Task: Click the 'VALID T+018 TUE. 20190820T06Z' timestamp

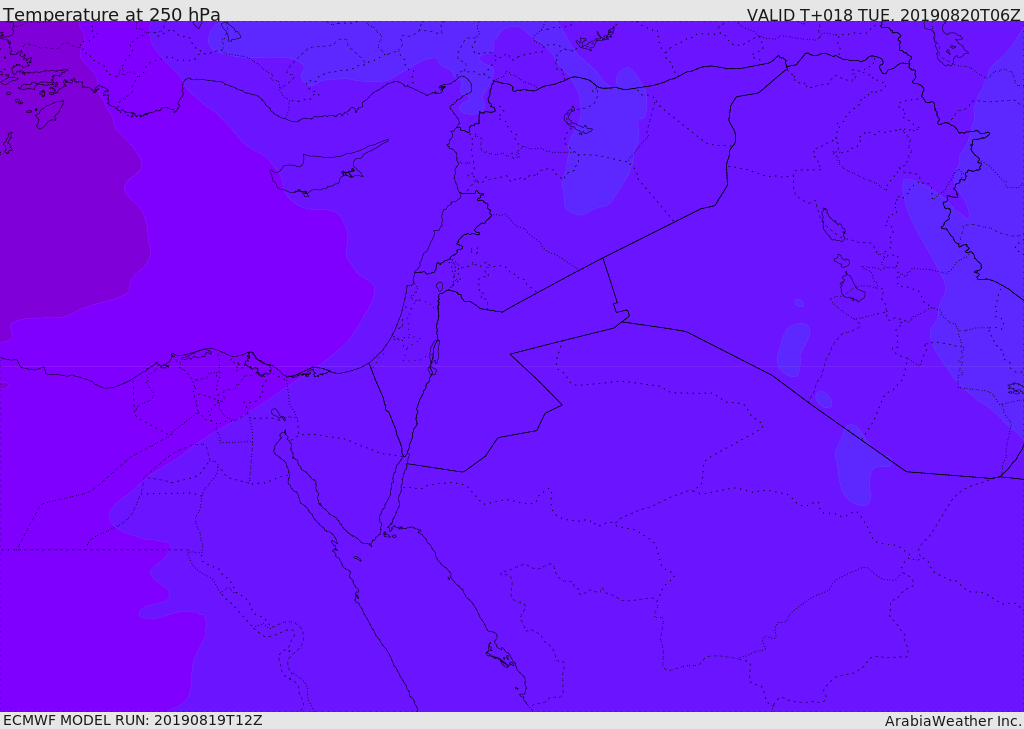Action: coord(884,14)
